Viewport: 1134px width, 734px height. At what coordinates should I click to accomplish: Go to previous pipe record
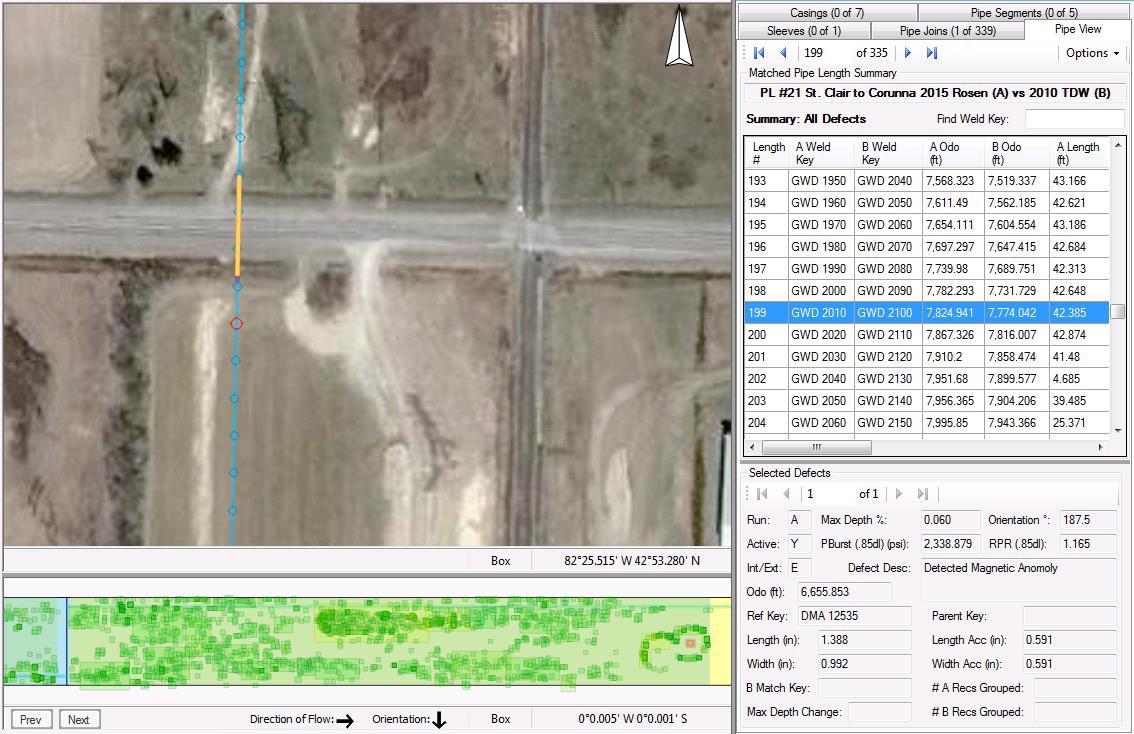point(783,53)
